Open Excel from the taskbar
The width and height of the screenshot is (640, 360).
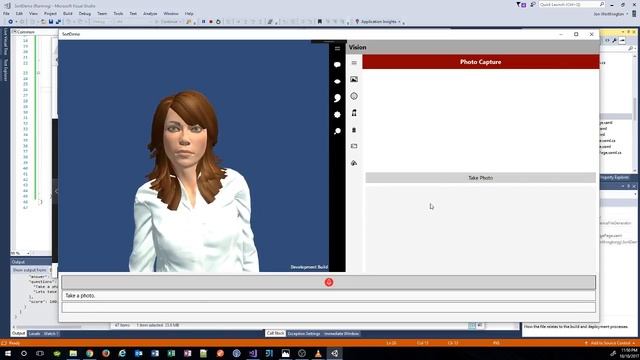171,353
